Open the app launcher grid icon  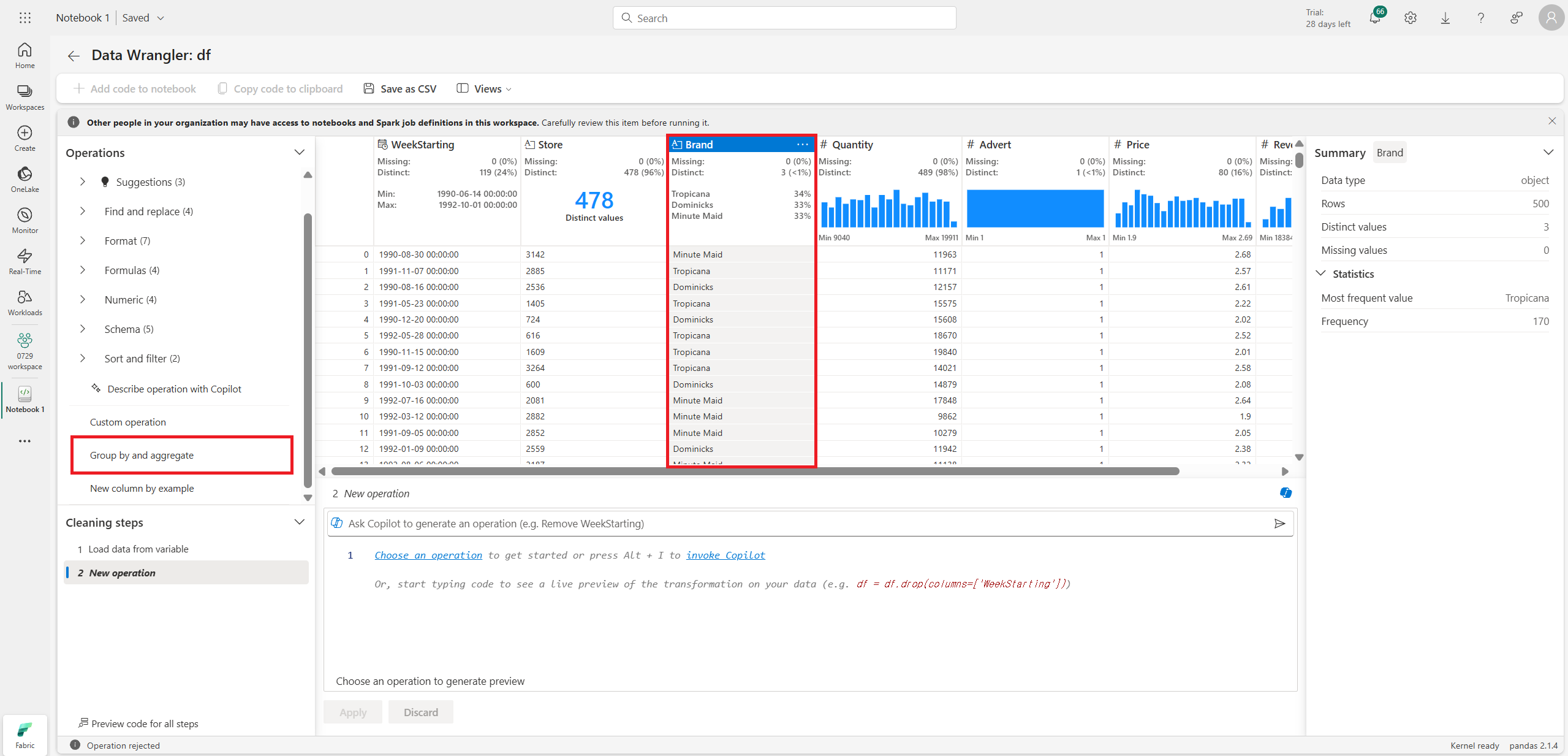point(25,18)
